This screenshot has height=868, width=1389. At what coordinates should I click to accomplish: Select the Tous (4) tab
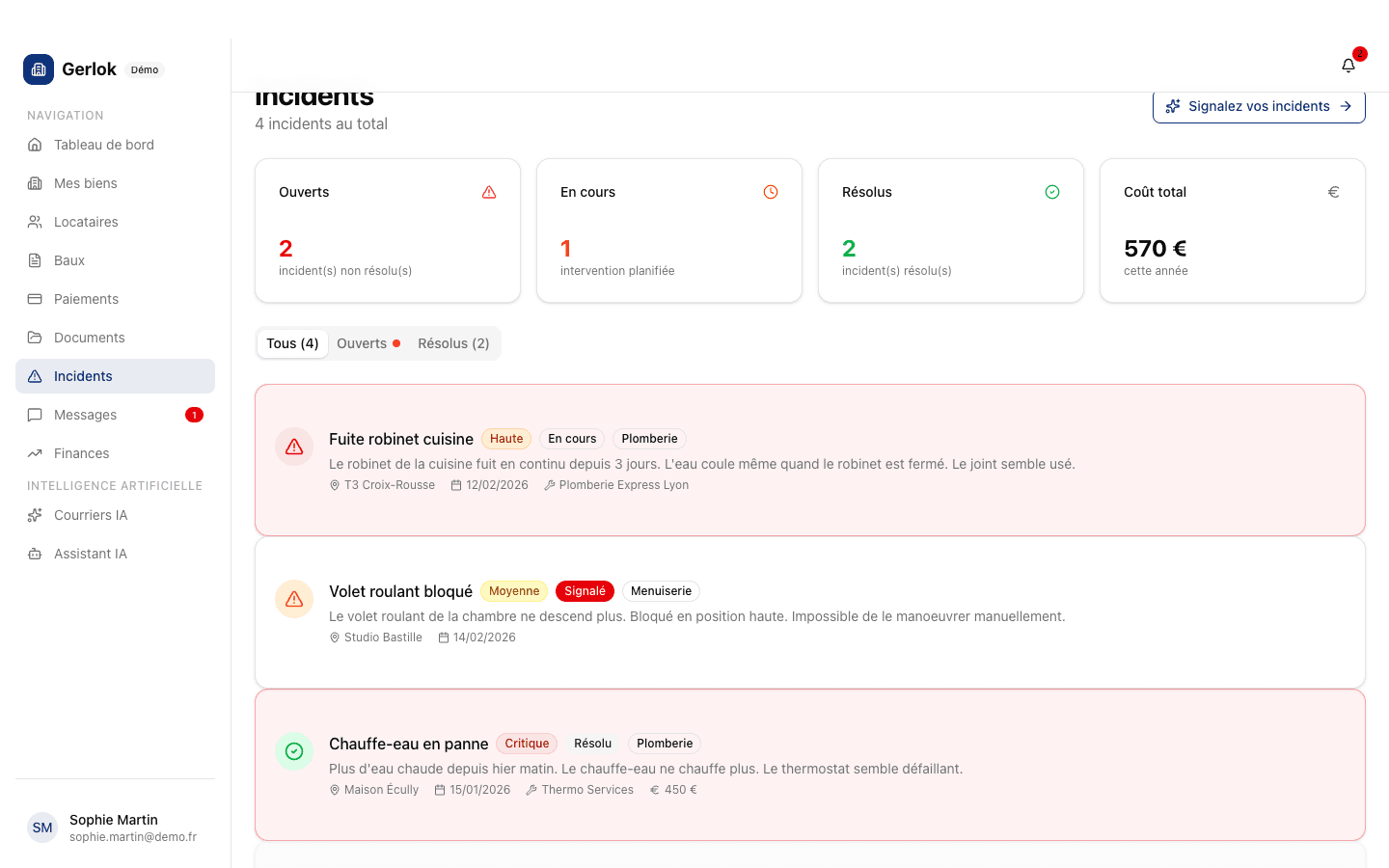pos(292,343)
